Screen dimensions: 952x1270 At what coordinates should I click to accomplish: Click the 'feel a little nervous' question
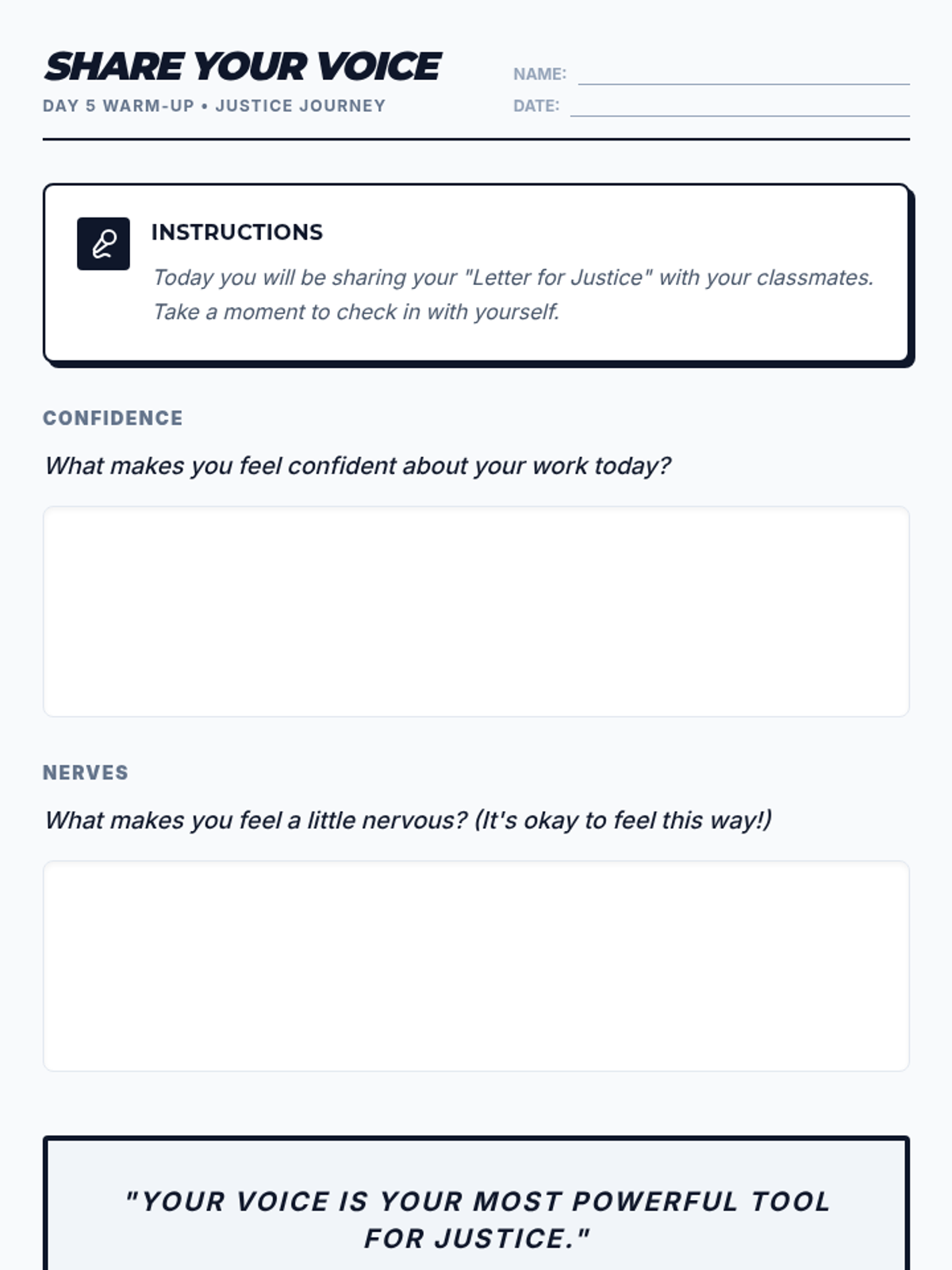click(x=408, y=820)
